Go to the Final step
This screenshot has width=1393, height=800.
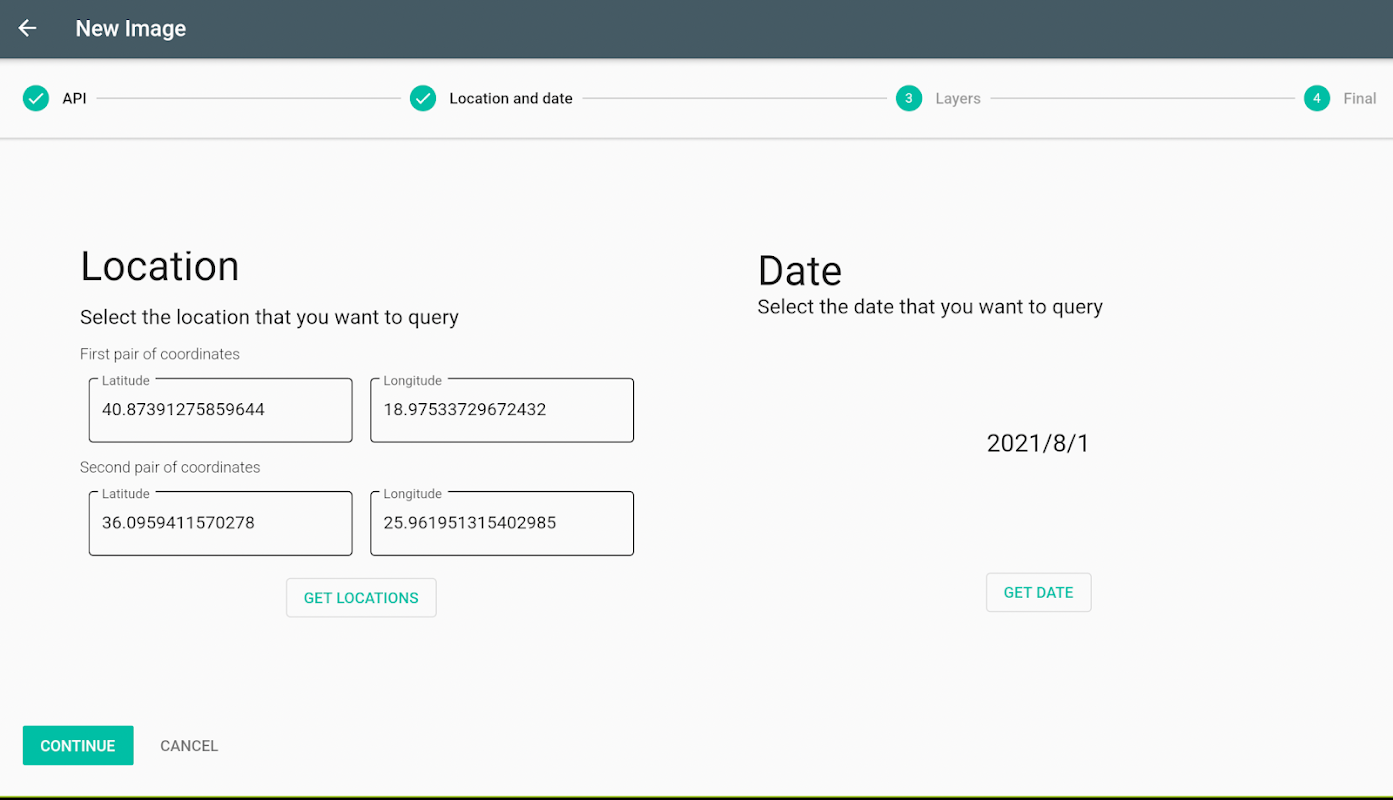click(1360, 99)
